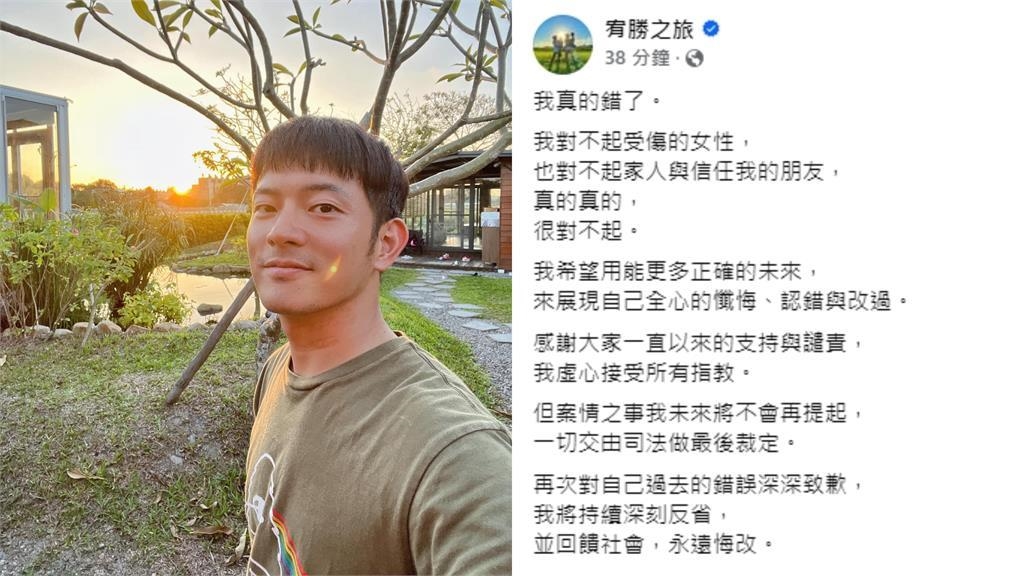Click the line 一切交由司法做最後裁定。

pos(665,443)
